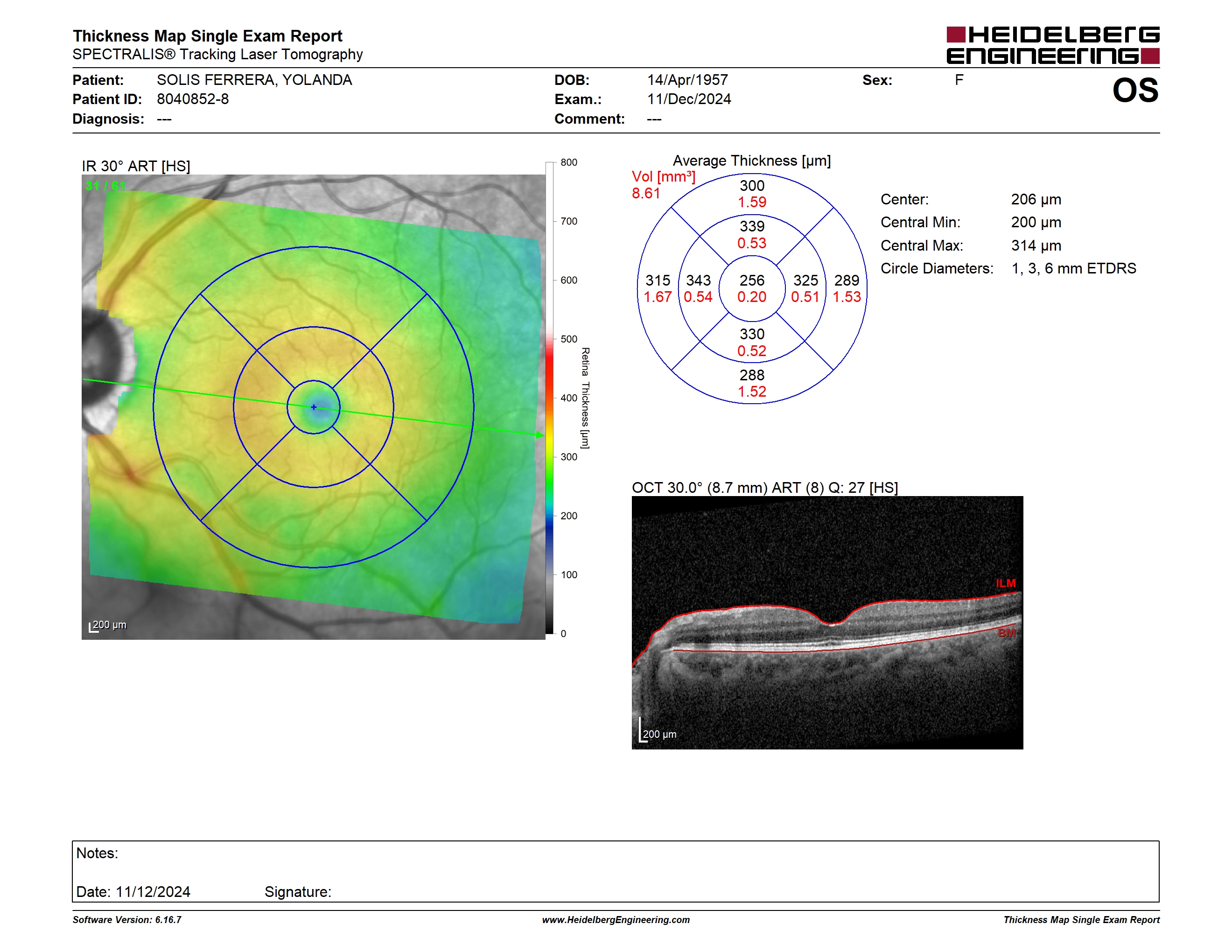Click the IR fundus thickness map image
Image resolution: width=1232 pixels, height=952 pixels.
pyautogui.click(x=313, y=406)
